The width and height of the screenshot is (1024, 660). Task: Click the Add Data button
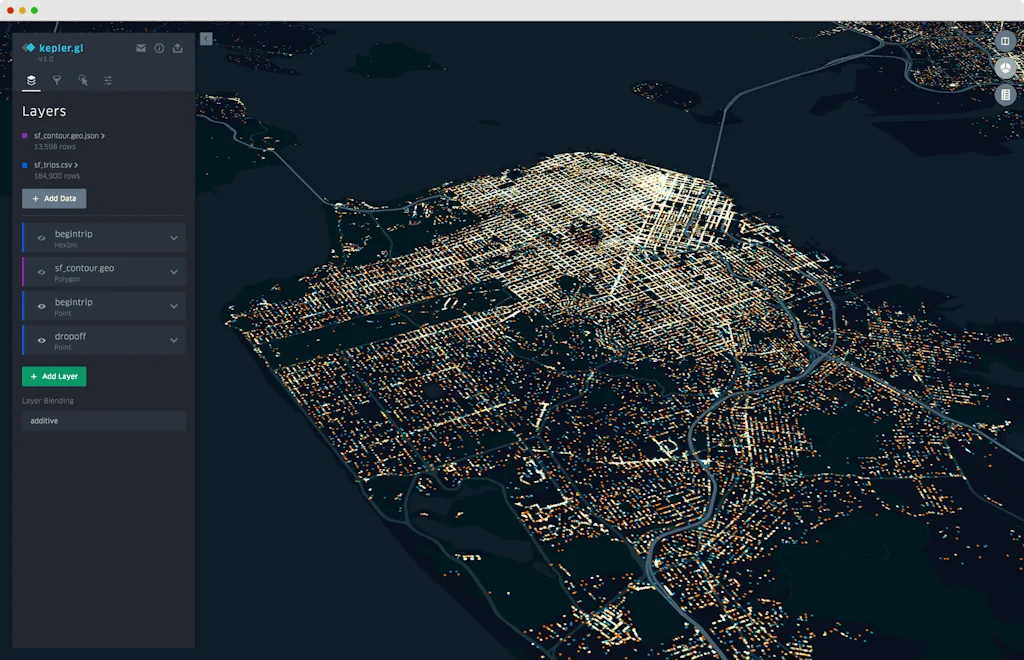pos(53,198)
